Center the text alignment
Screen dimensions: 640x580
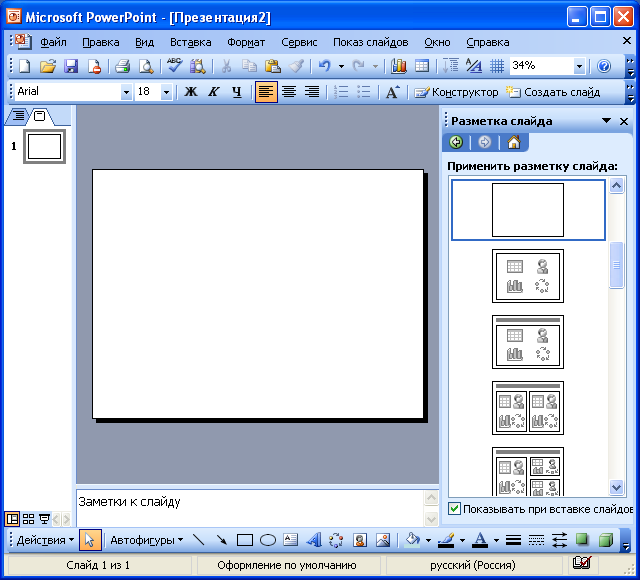click(289, 92)
